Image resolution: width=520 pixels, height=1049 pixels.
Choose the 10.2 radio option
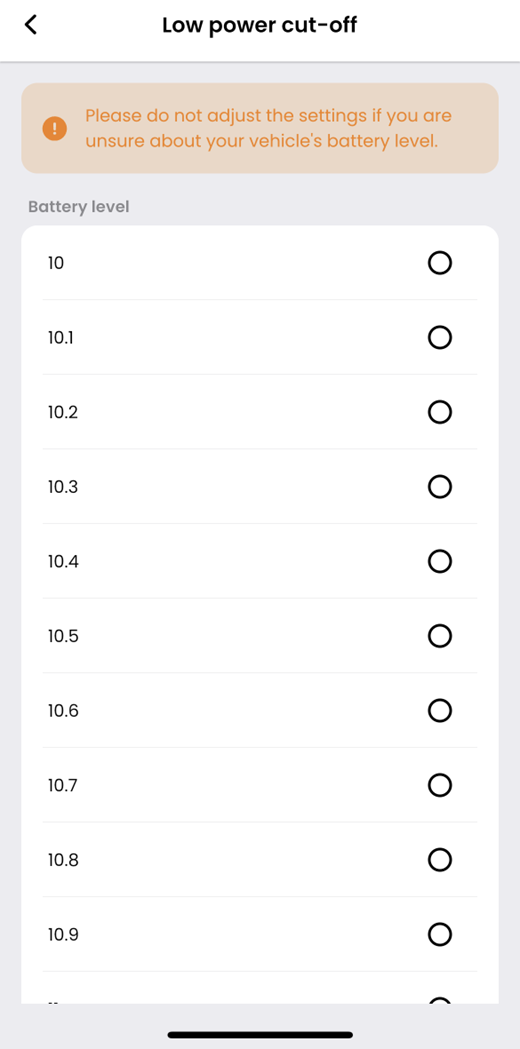[x=440, y=412]
